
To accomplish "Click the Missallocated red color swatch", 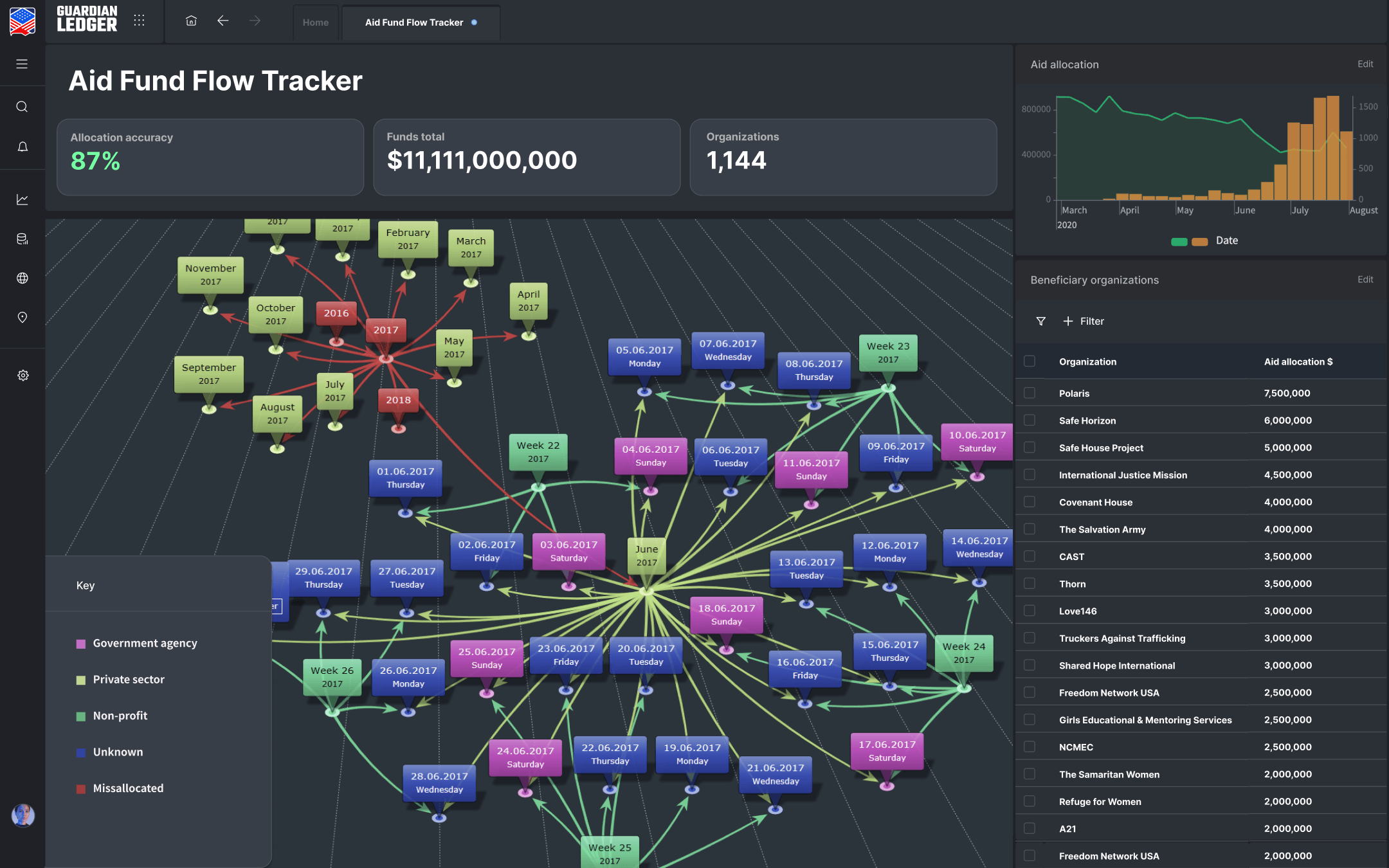I will (x=81, y=789).
